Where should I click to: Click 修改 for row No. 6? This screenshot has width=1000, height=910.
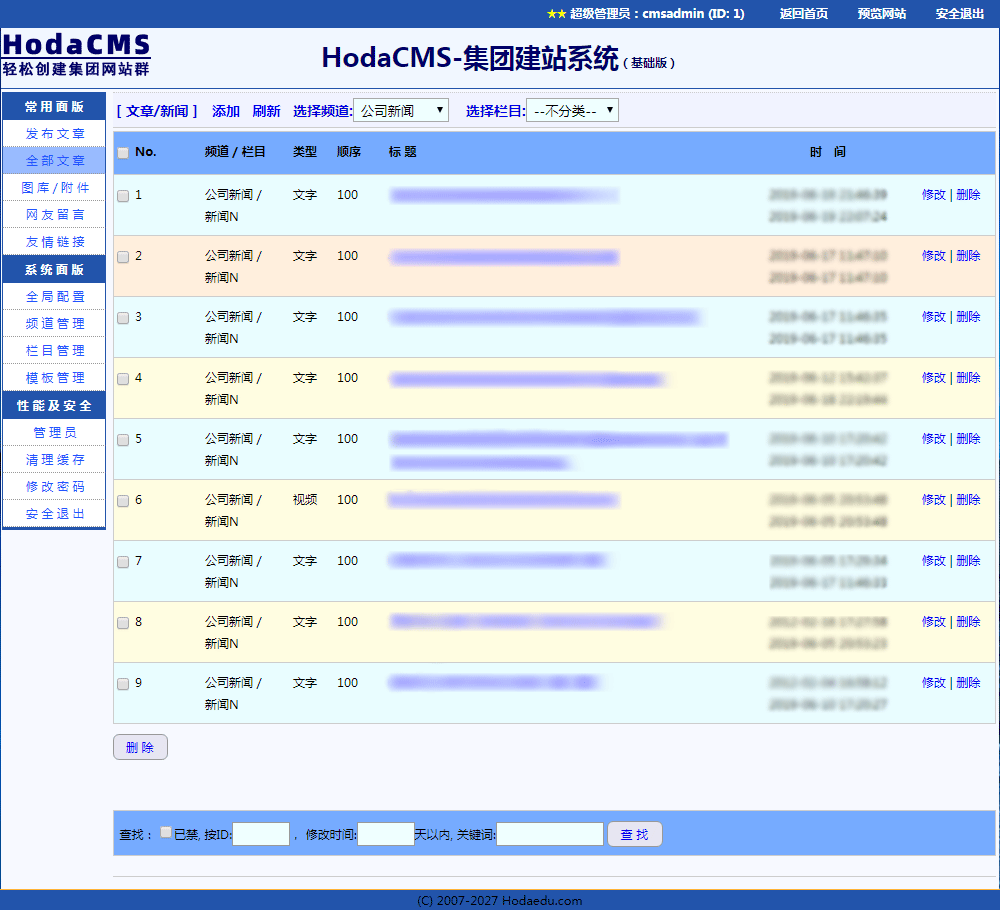934,499
